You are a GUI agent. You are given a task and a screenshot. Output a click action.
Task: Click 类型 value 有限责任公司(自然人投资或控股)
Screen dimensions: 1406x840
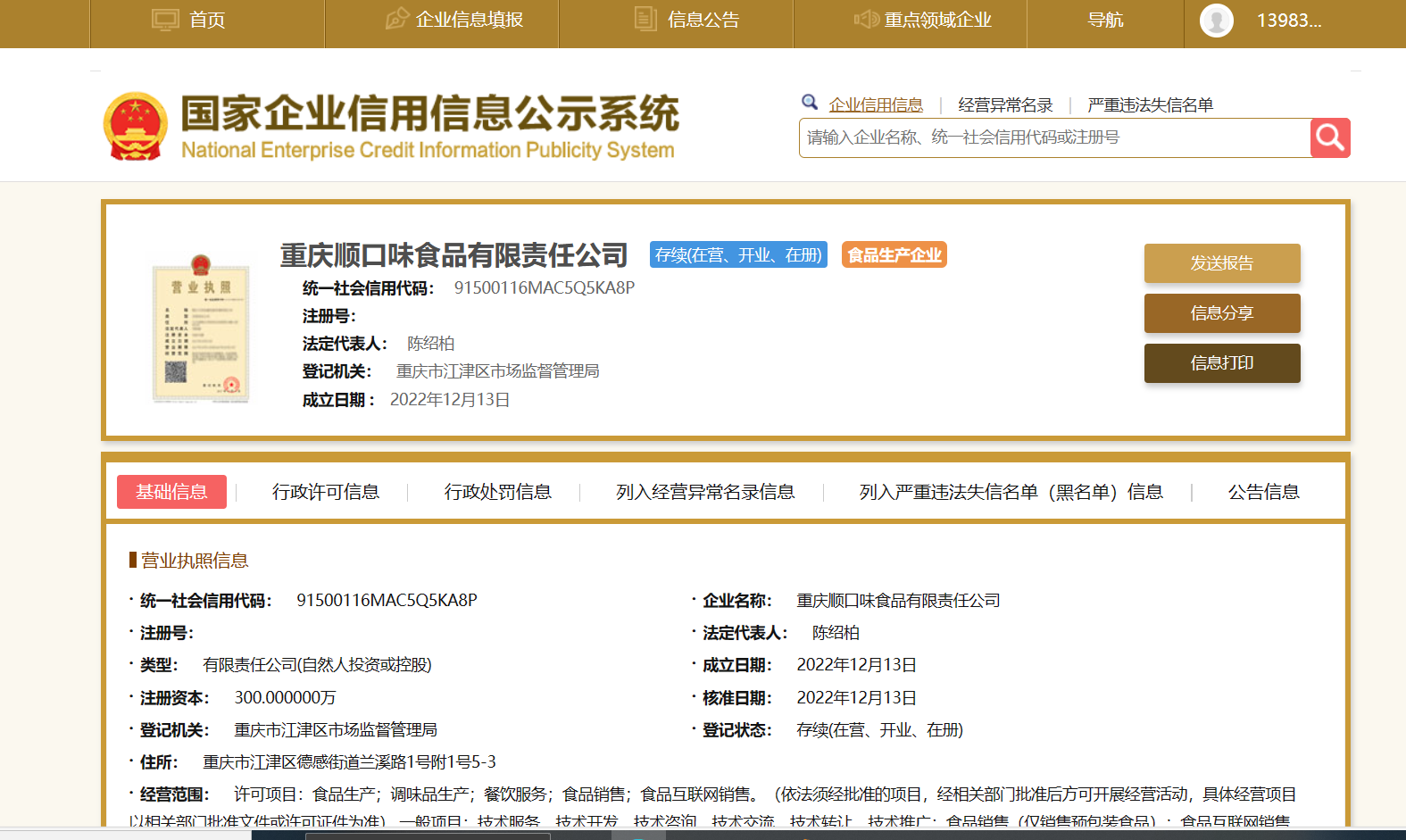[317, 665]
